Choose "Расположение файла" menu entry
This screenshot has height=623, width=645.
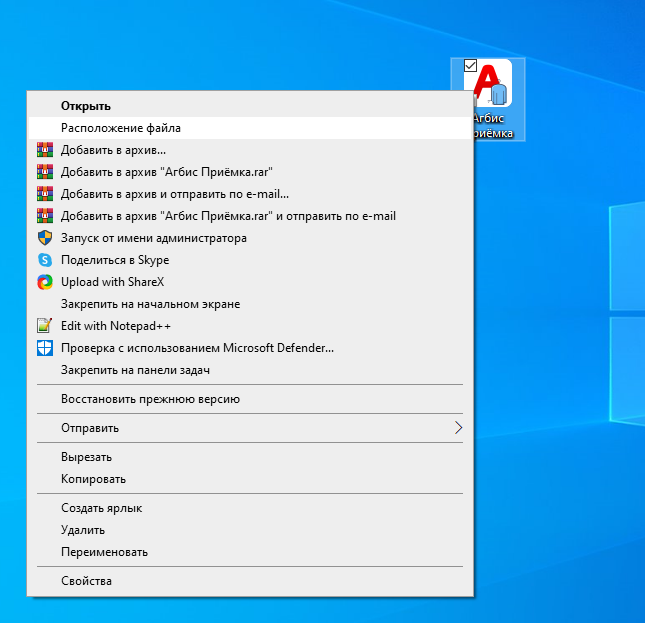coord(120,128)
